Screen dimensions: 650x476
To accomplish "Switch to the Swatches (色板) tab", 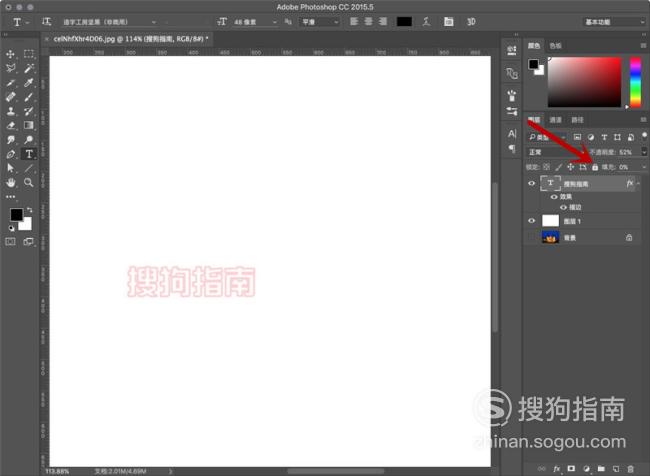I will pyautogui.click(x=555, y=46).
